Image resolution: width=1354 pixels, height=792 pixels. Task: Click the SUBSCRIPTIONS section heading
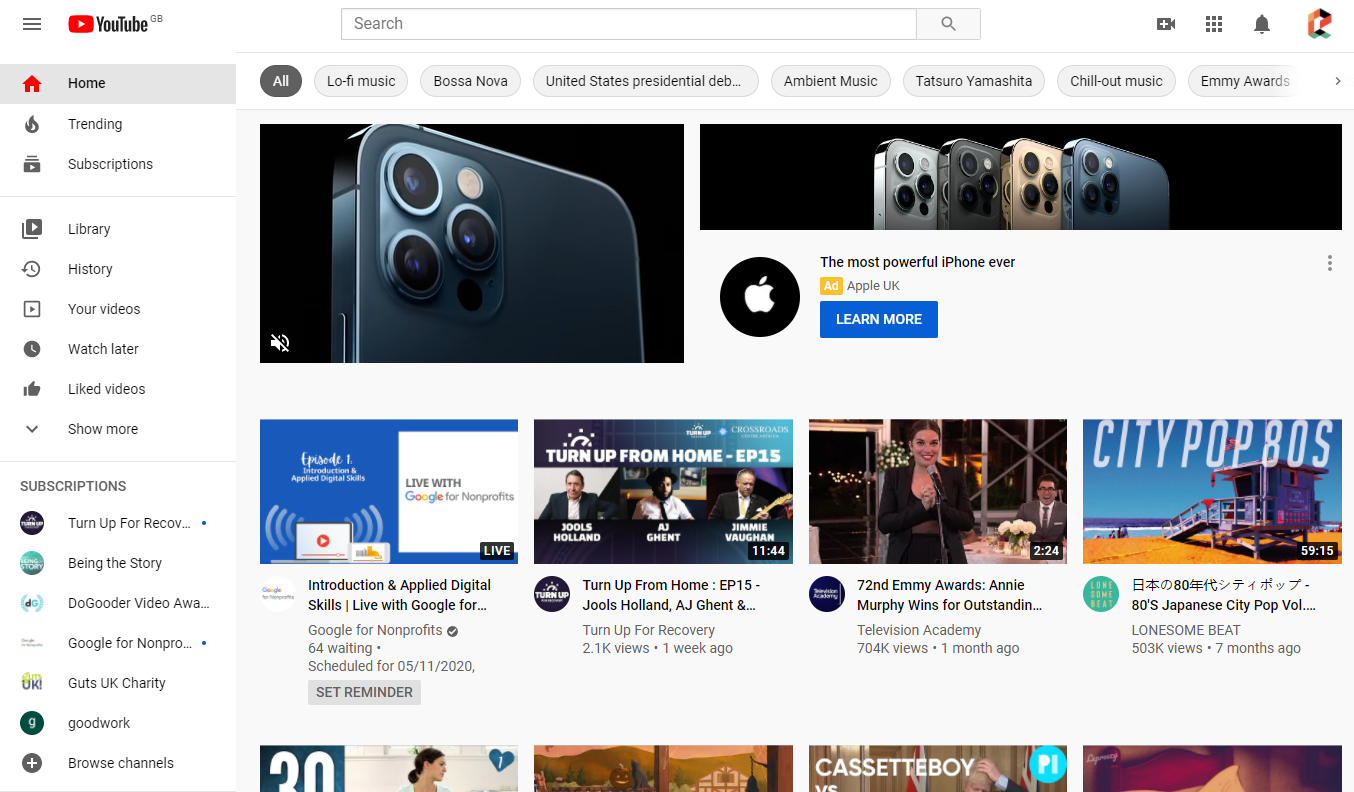73,486
